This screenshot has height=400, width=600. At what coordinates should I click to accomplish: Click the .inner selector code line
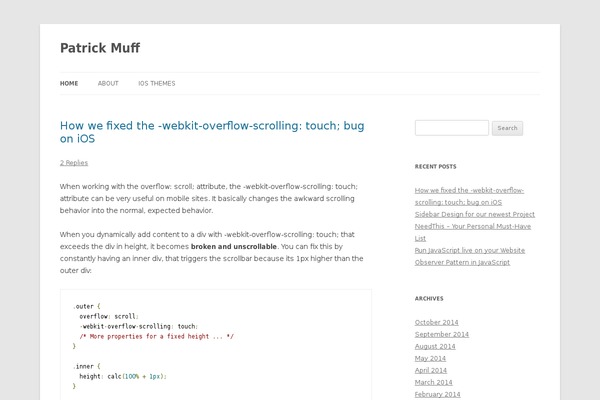coord(86,366)
